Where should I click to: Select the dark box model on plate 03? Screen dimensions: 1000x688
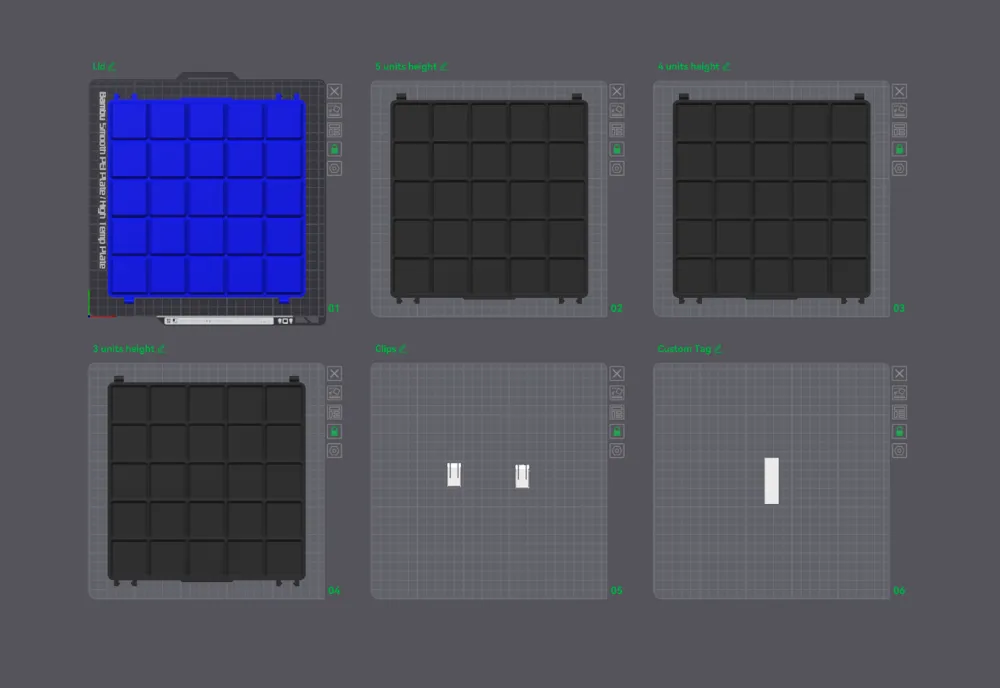tap(772, 198)
